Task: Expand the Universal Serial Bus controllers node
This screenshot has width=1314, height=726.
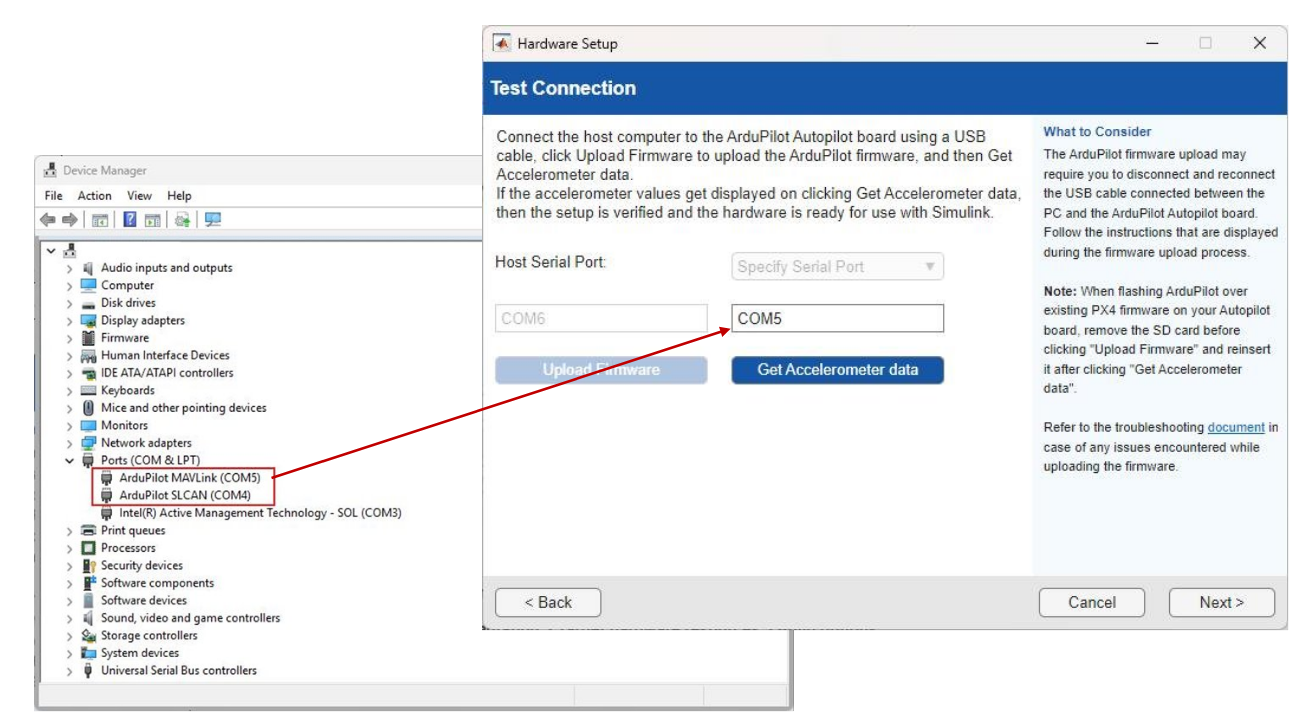Action: tap(70, 671)
